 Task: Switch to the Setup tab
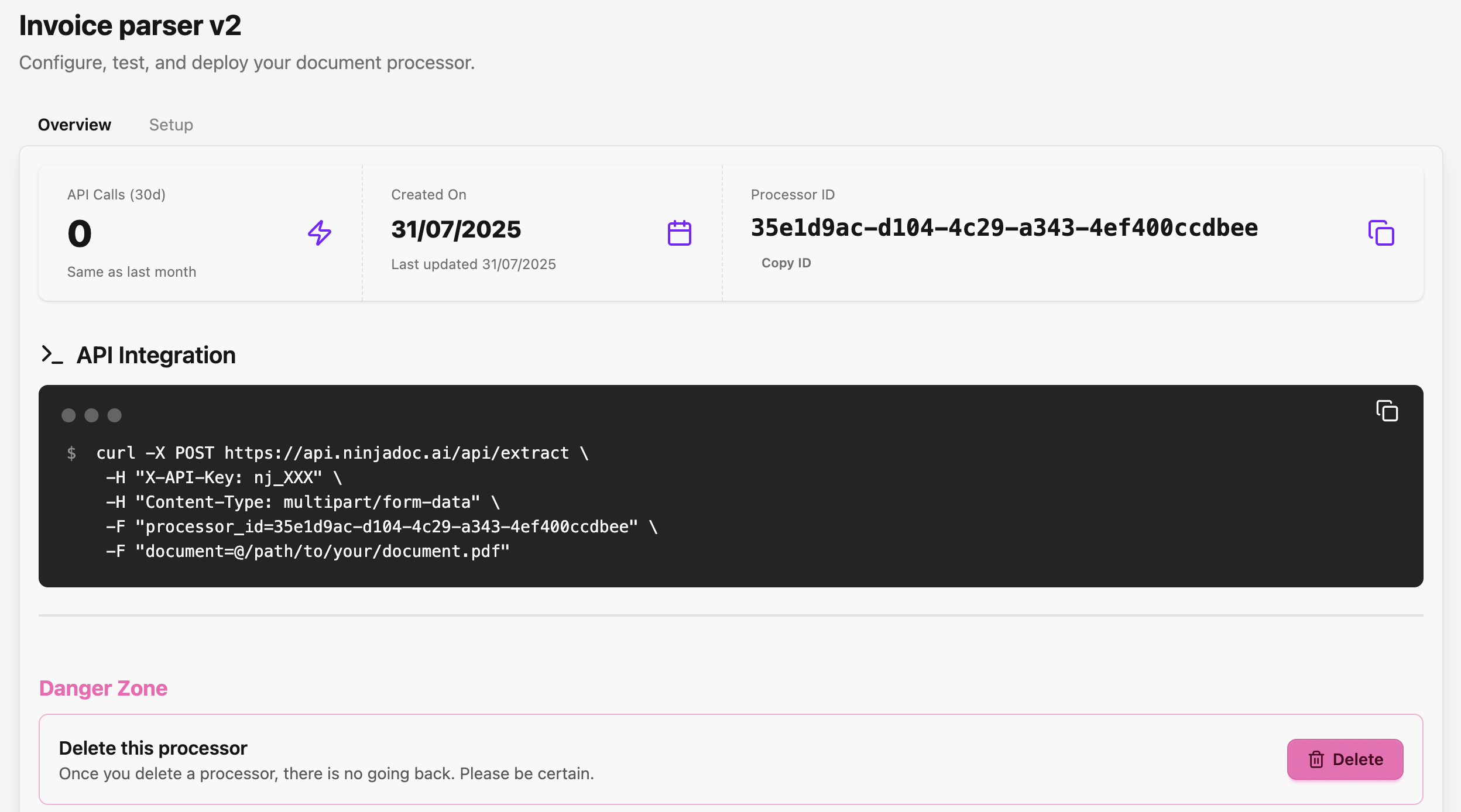171,125
